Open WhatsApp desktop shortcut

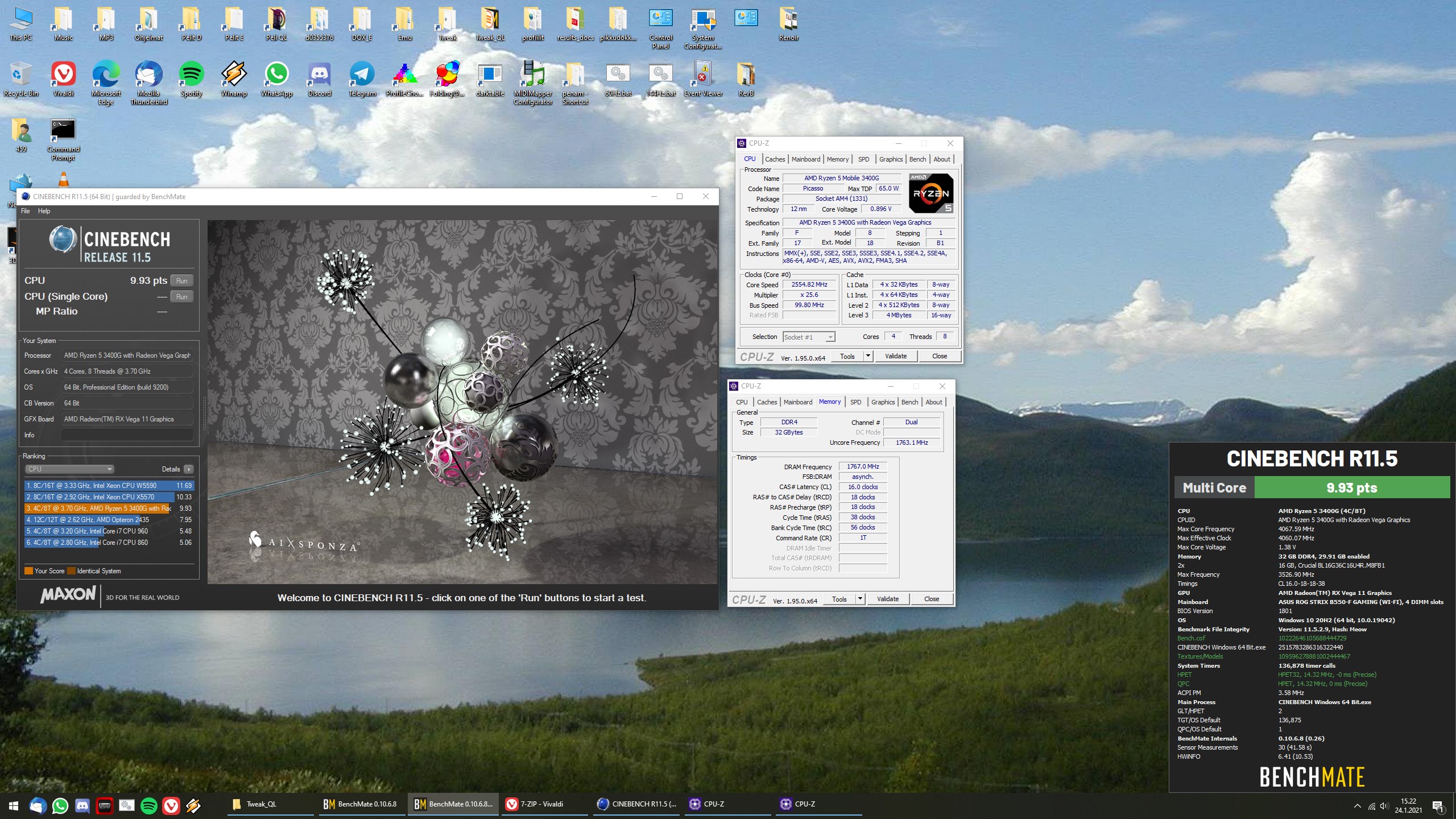[276, 79]
